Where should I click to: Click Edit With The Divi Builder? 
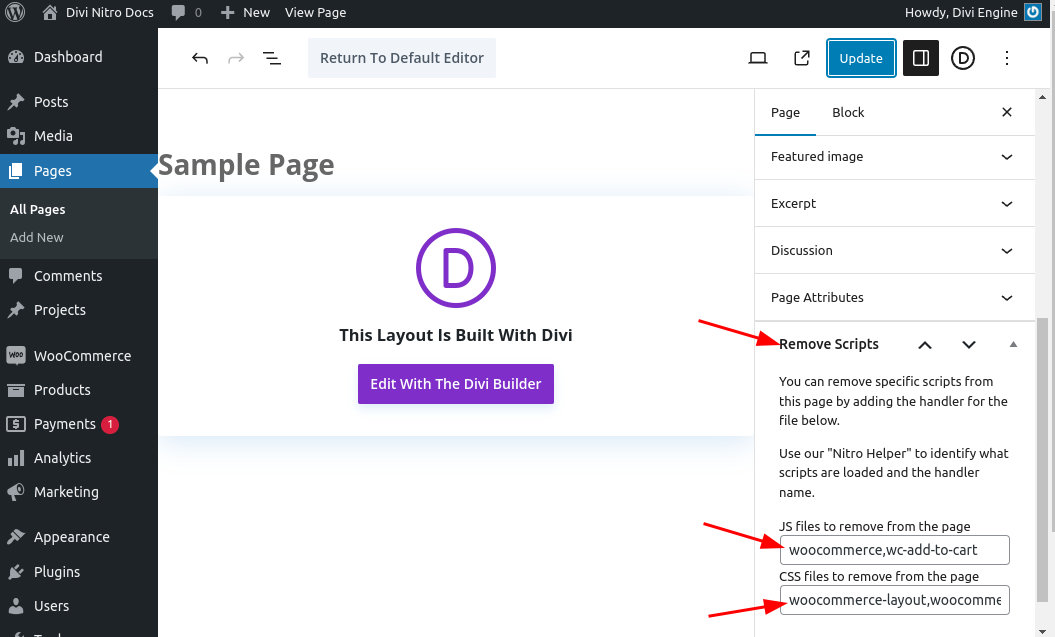(x=456, y=384)
